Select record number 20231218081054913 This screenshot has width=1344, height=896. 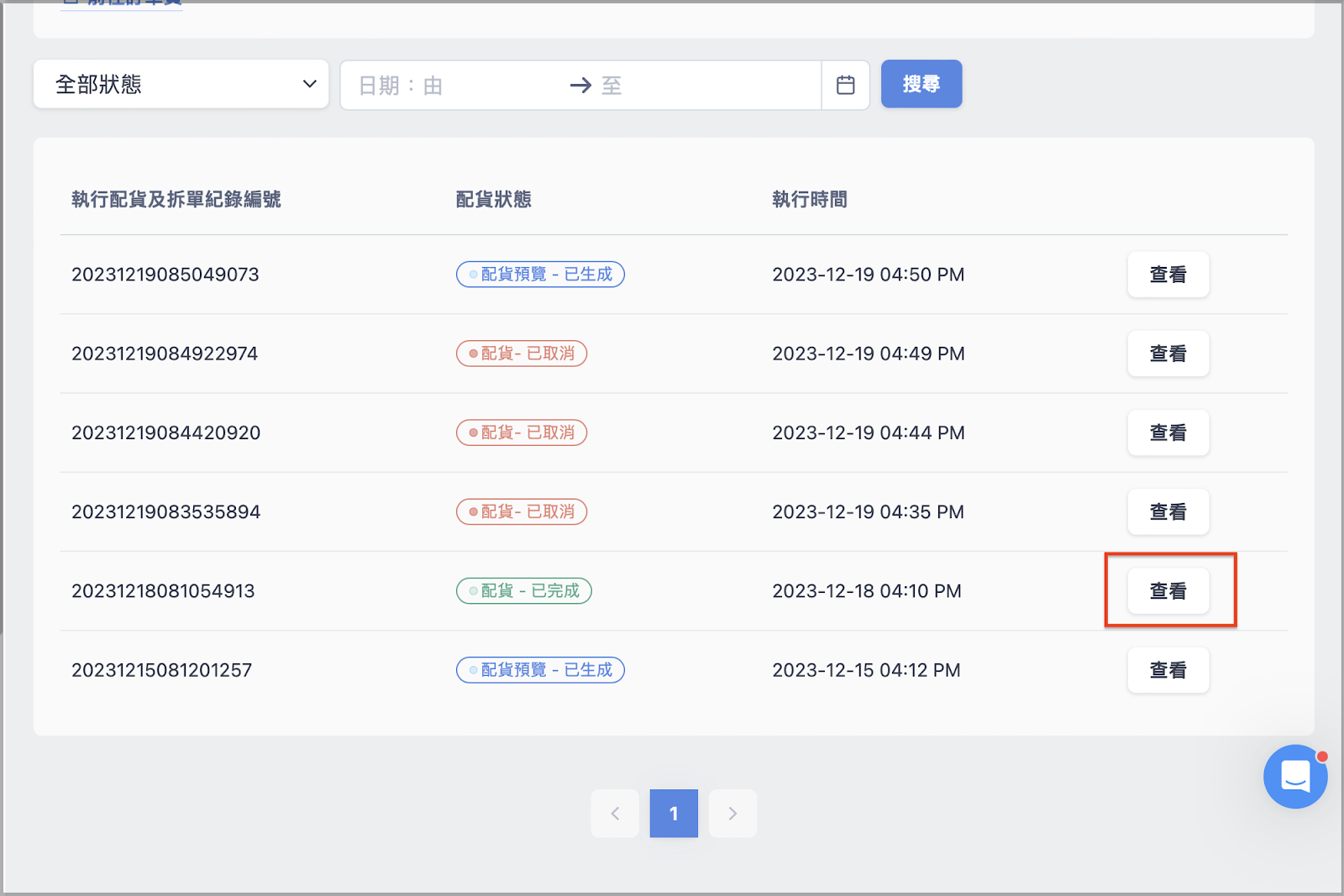coord(163,591)
